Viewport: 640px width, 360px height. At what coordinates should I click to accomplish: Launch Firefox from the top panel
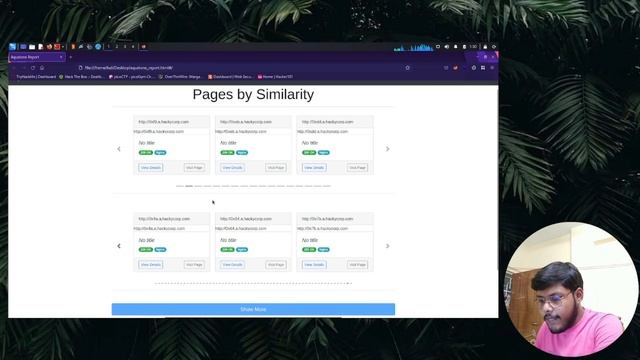(x=49, y=47)
